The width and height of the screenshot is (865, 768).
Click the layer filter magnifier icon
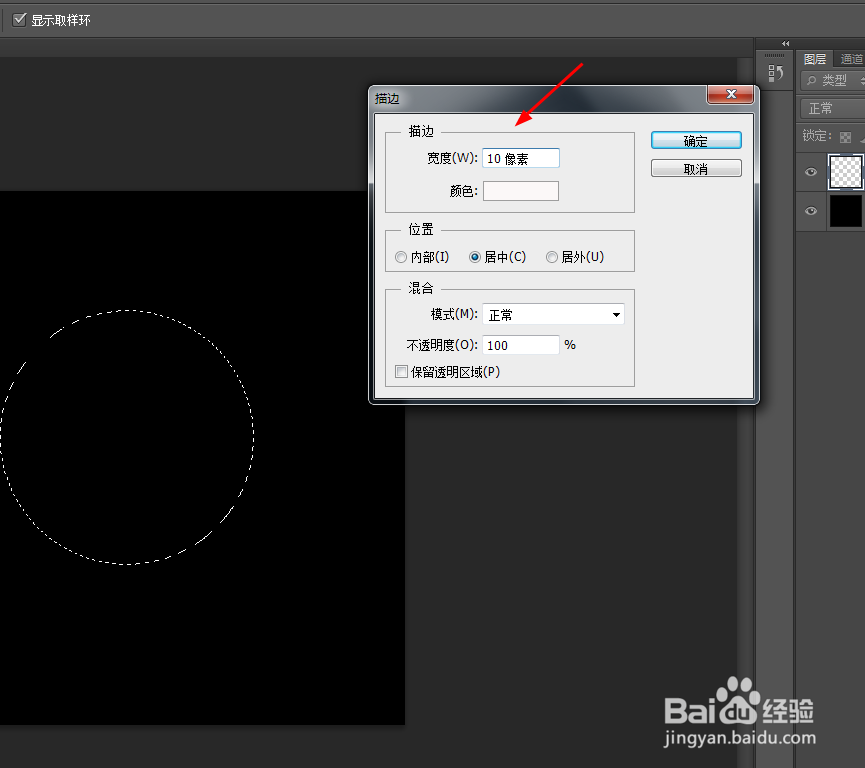[x=811, y=78]
